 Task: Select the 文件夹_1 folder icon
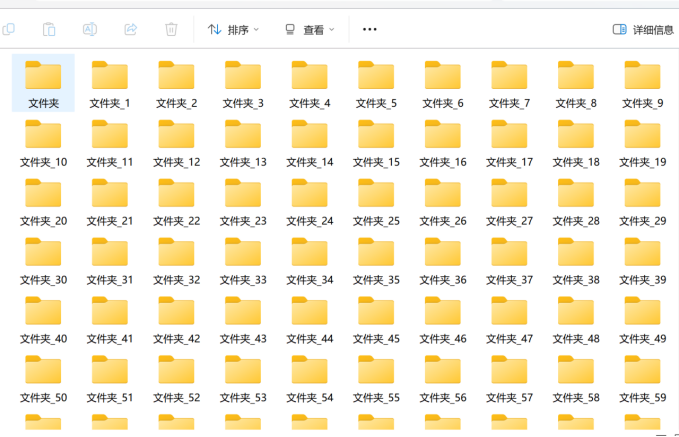[x=110, y=75]
